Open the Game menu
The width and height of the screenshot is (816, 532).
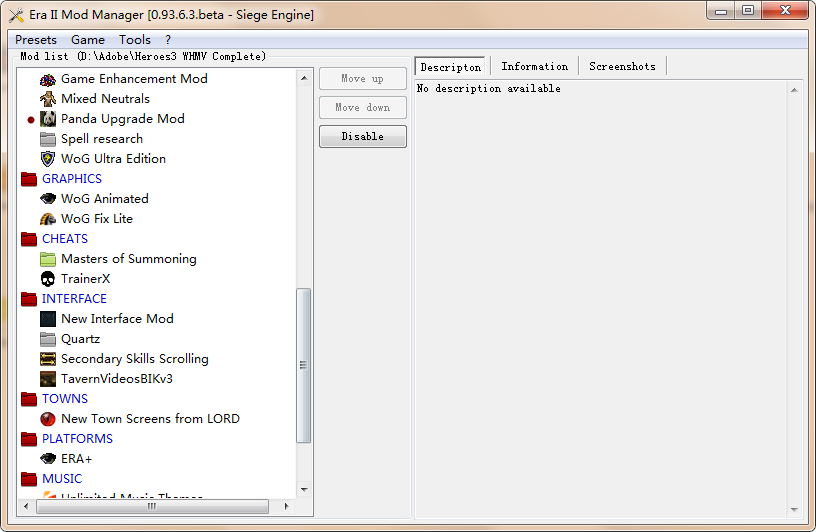pyautogui.click(x=88, y=40)
